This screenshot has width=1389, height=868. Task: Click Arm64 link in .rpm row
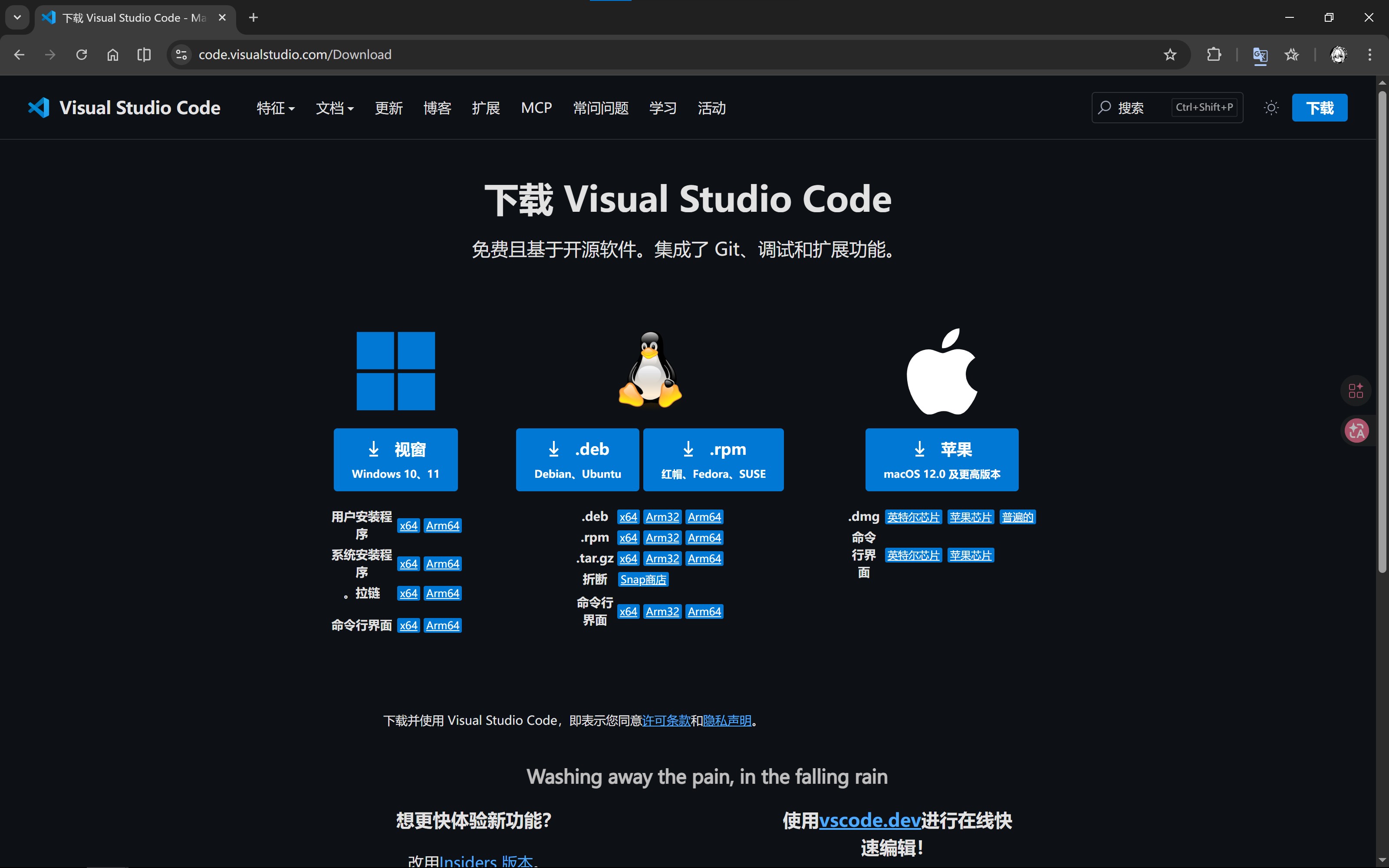(704, 538)
